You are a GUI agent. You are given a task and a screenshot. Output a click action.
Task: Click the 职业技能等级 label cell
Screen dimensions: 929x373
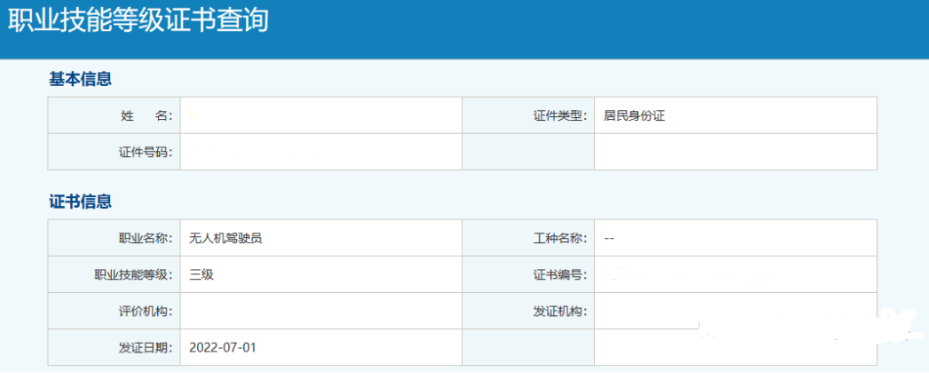[114, 274]
